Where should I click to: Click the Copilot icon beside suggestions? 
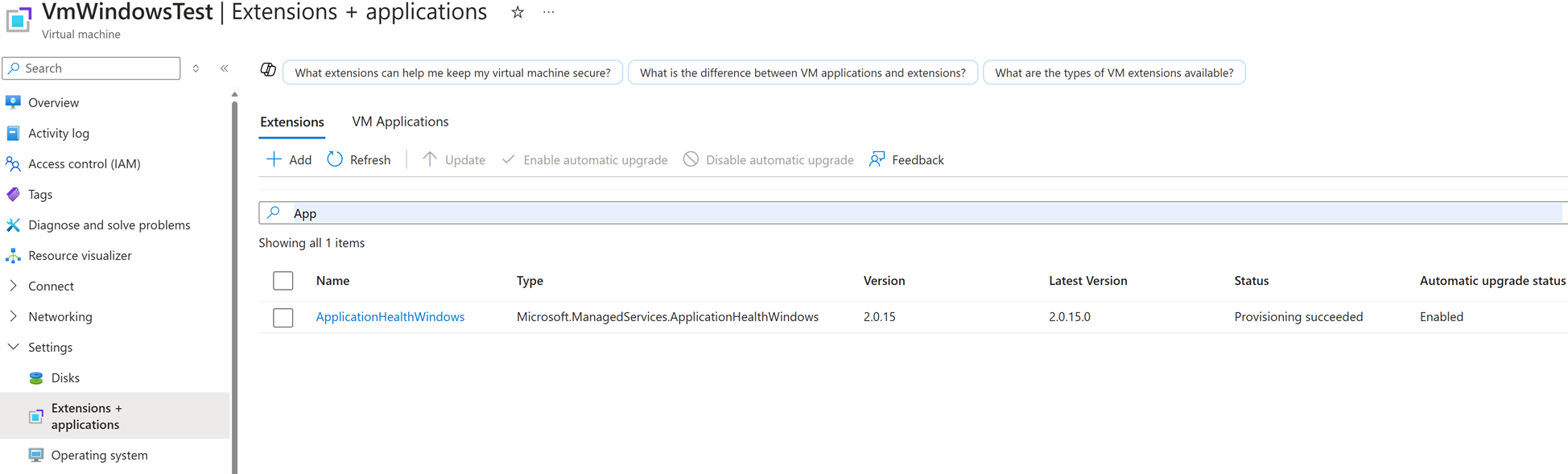point(268,70)
